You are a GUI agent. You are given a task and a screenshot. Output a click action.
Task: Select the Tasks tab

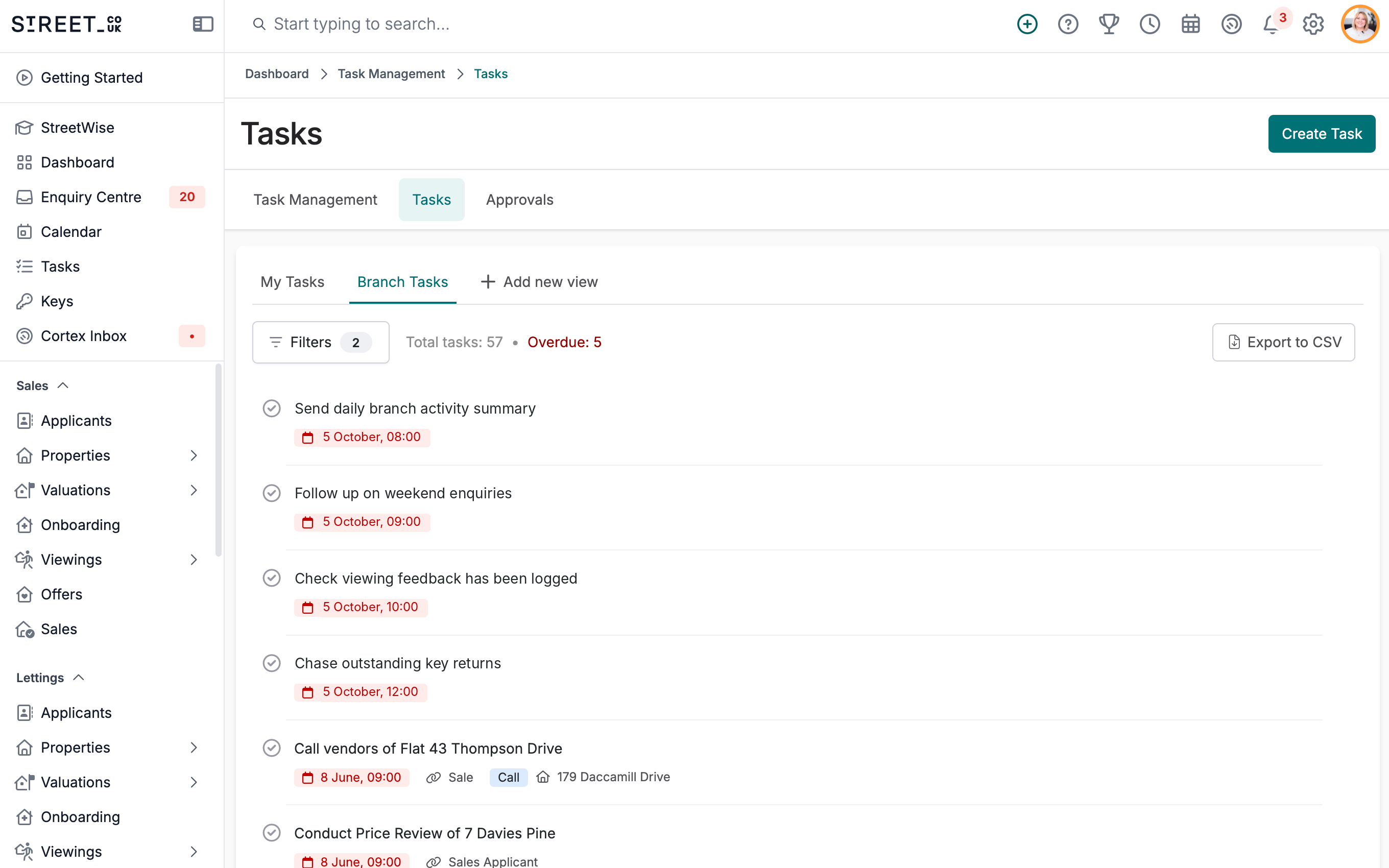[x=432, y=200]
